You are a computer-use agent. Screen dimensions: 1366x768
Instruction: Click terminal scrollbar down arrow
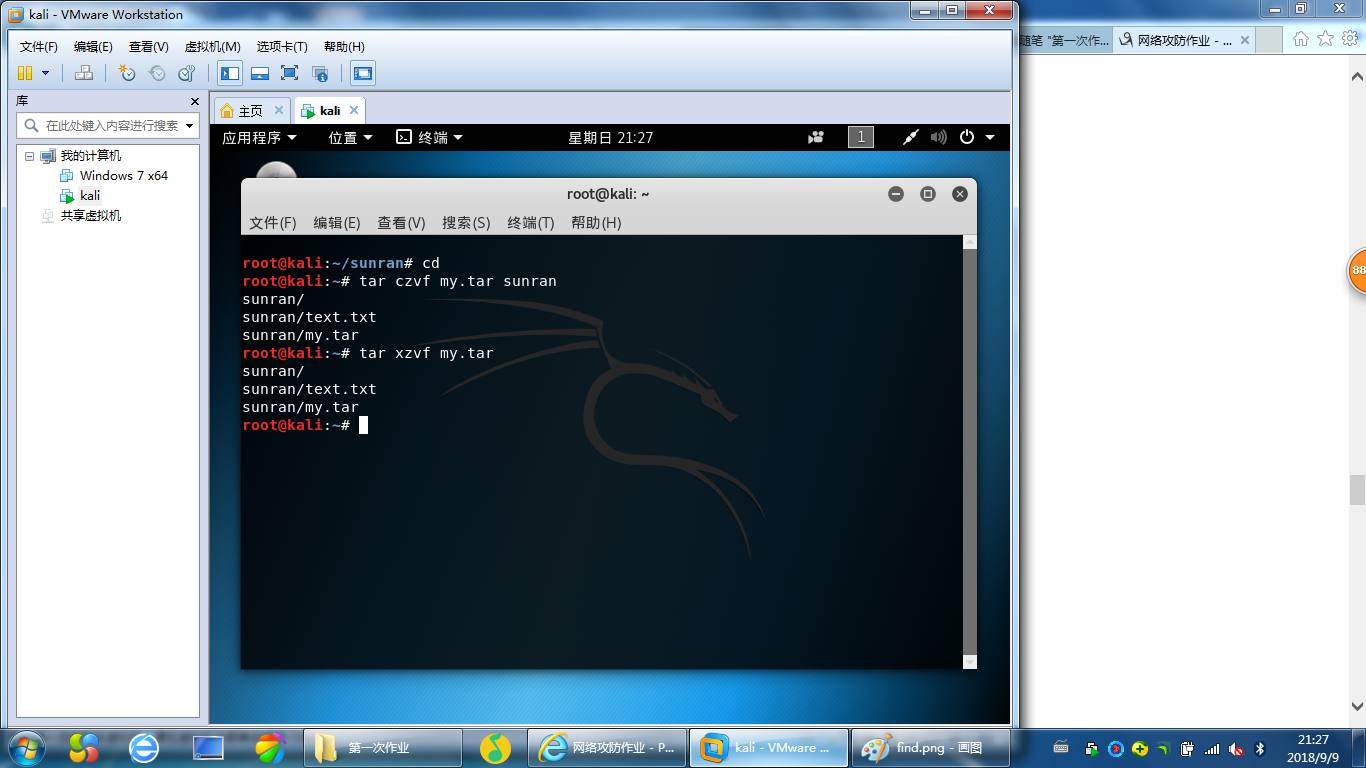[969, 662]
